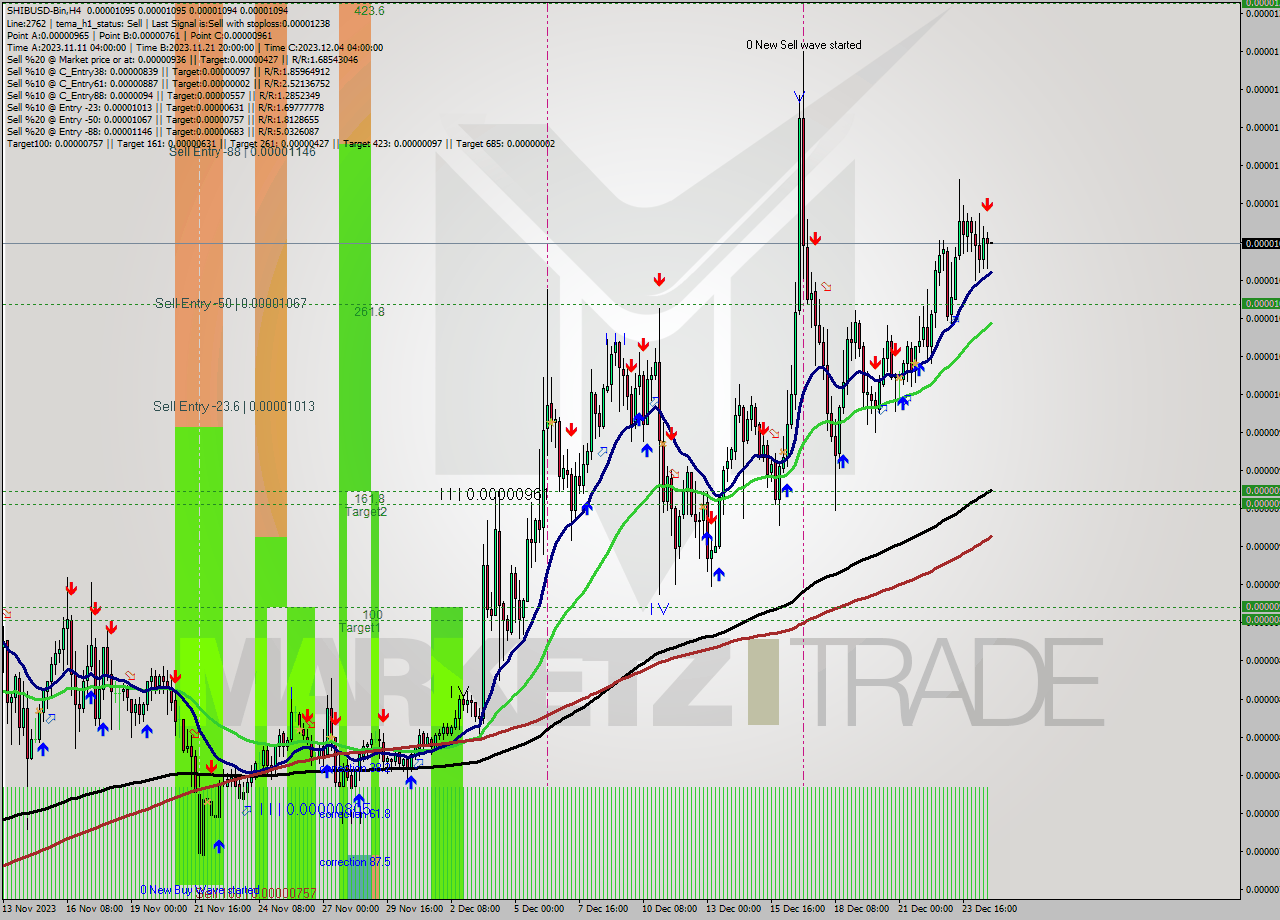This screenshot has height=920, width=1280.
Task: Click the '18 Dec 08:00' time label
Action: coord(862,909)
